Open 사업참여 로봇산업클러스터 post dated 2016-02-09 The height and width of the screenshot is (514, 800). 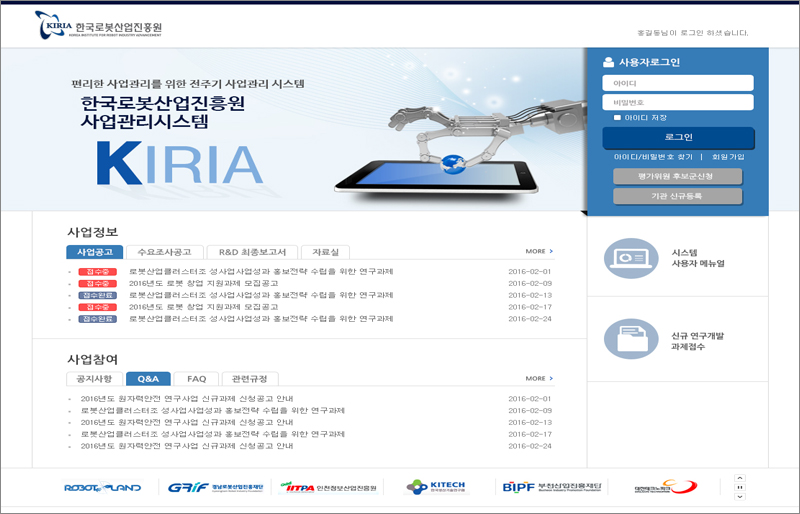click(212, 410)
